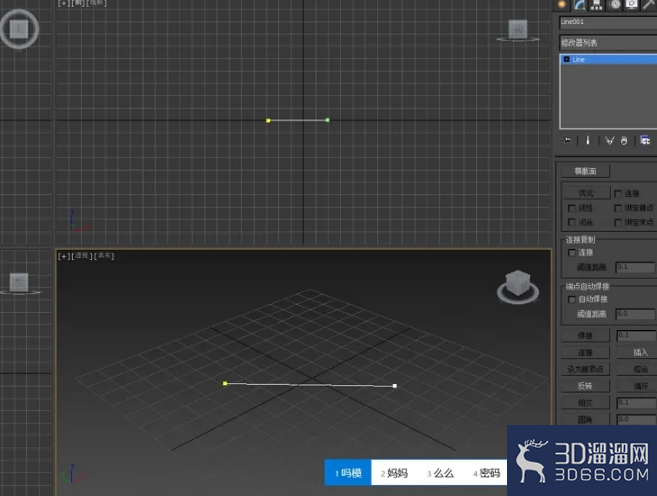
Task: Open perspective viewport [+] menu
Action: tap(64, 256)
